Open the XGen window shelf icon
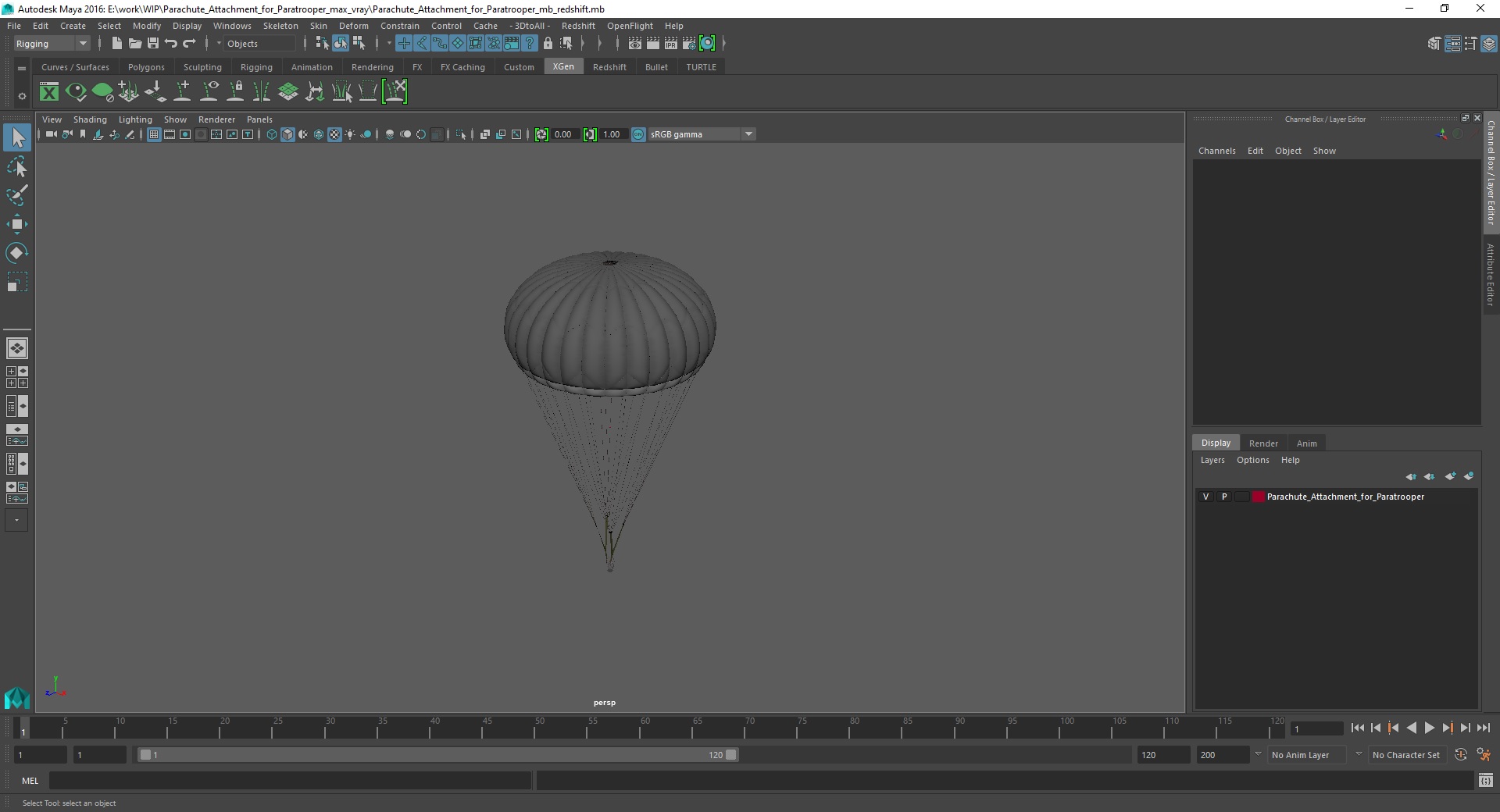This screenshot has width=1500, height=812. point(49,92)
